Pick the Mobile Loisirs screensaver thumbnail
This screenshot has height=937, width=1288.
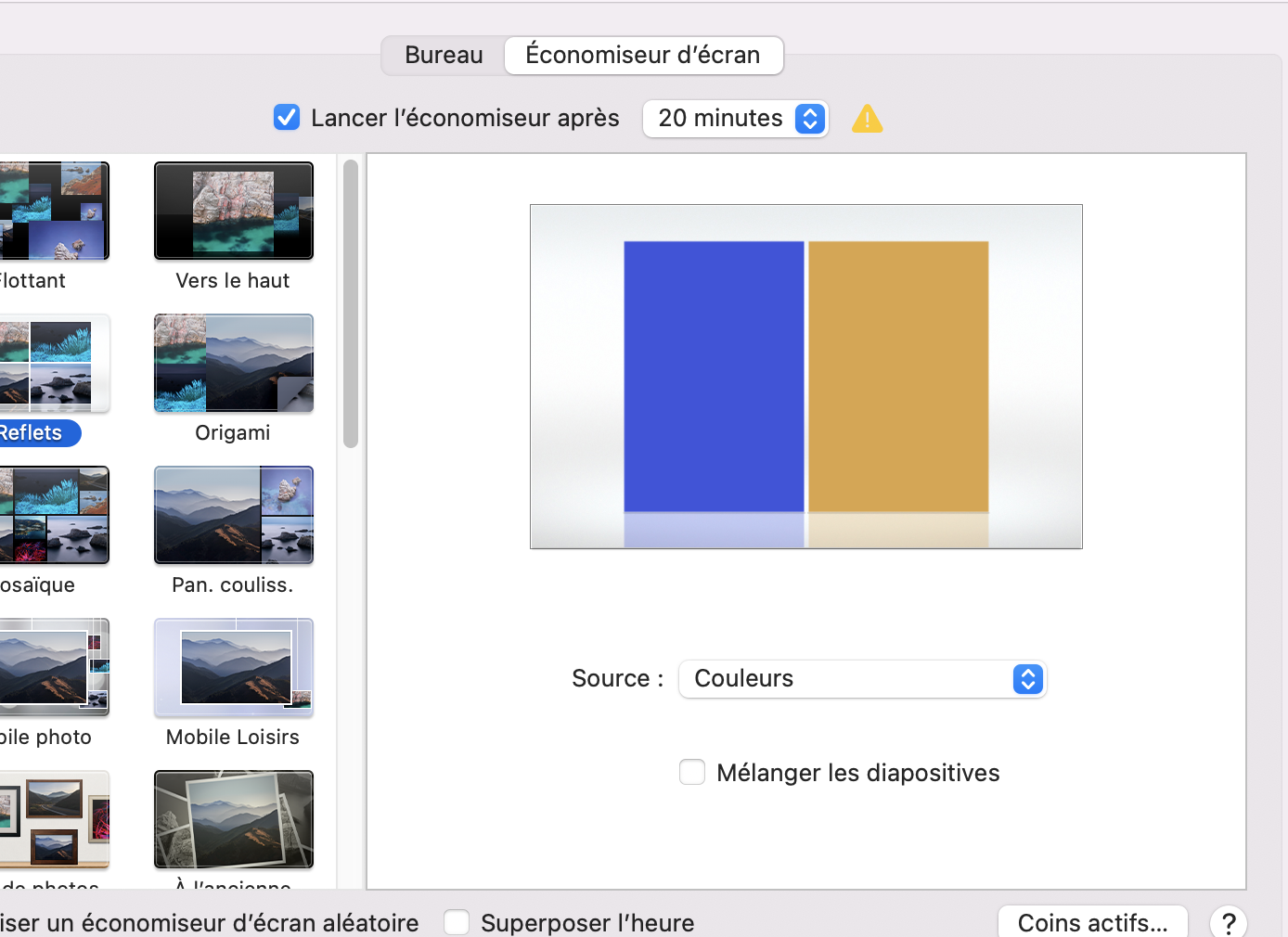pos(234,668)
